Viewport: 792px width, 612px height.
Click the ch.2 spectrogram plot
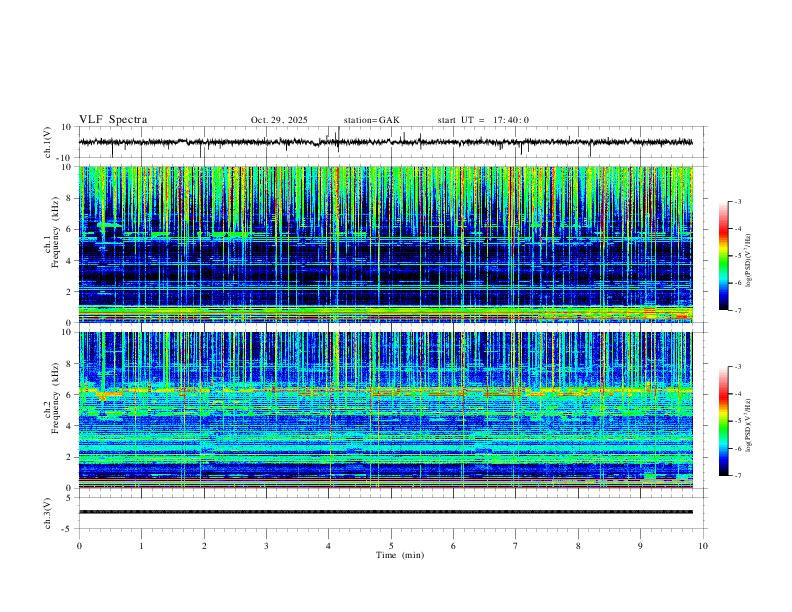[x=386, y=410]
